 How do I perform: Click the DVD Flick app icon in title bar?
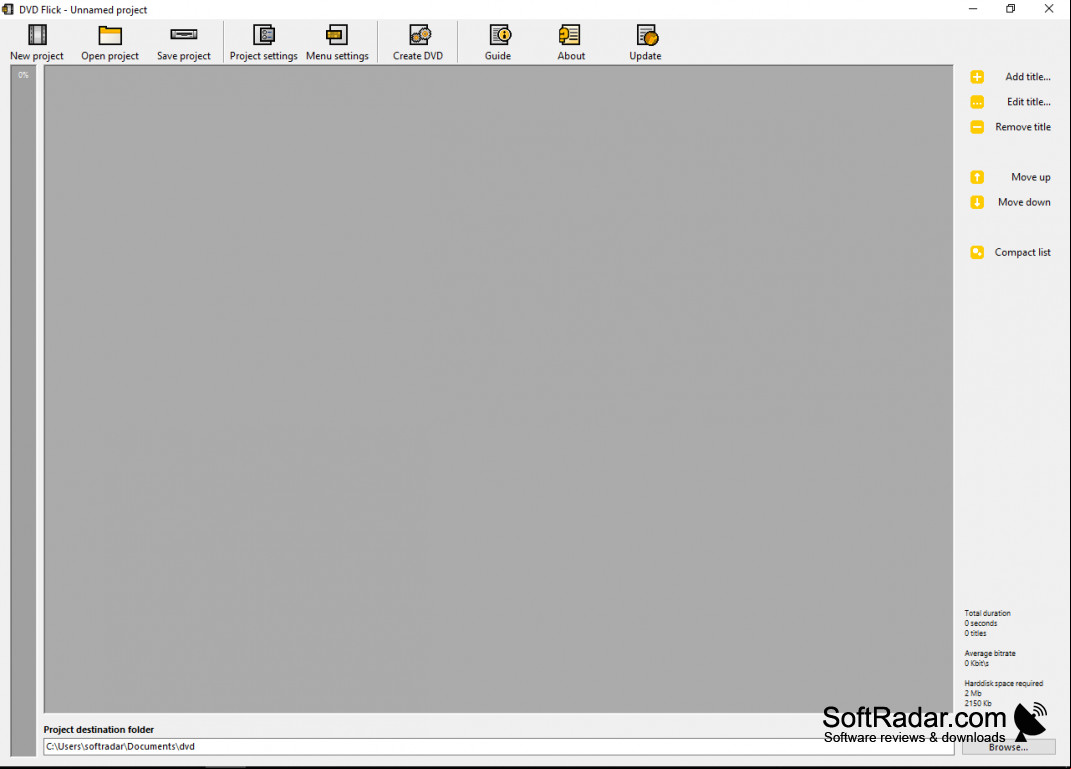coord(8,10)
